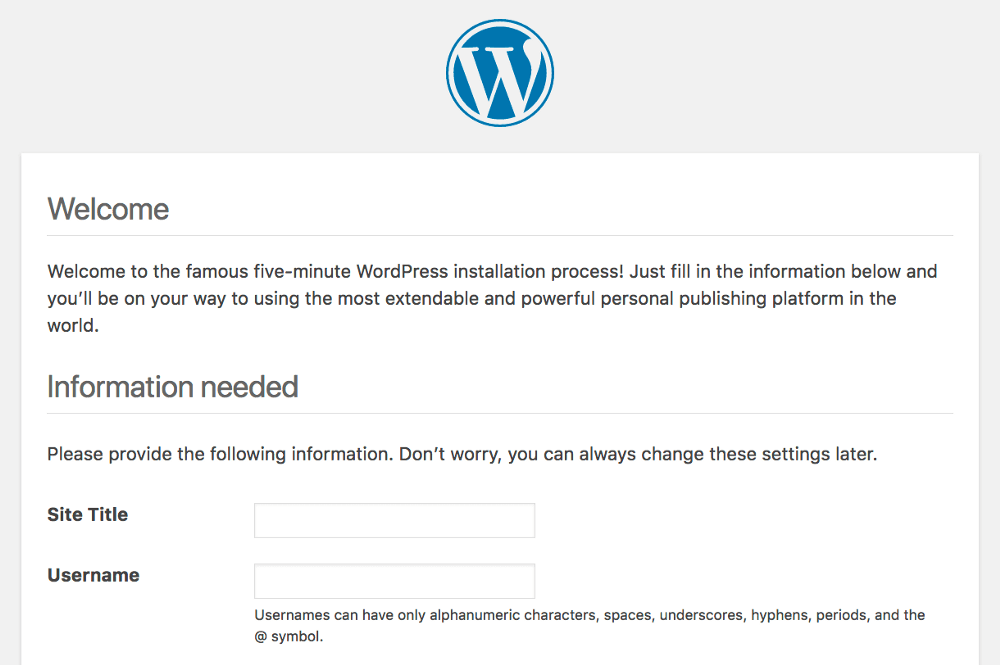This screenshot has width=1000, height=665.
Task: Click the divider line under Information needed
Action: 500,413
